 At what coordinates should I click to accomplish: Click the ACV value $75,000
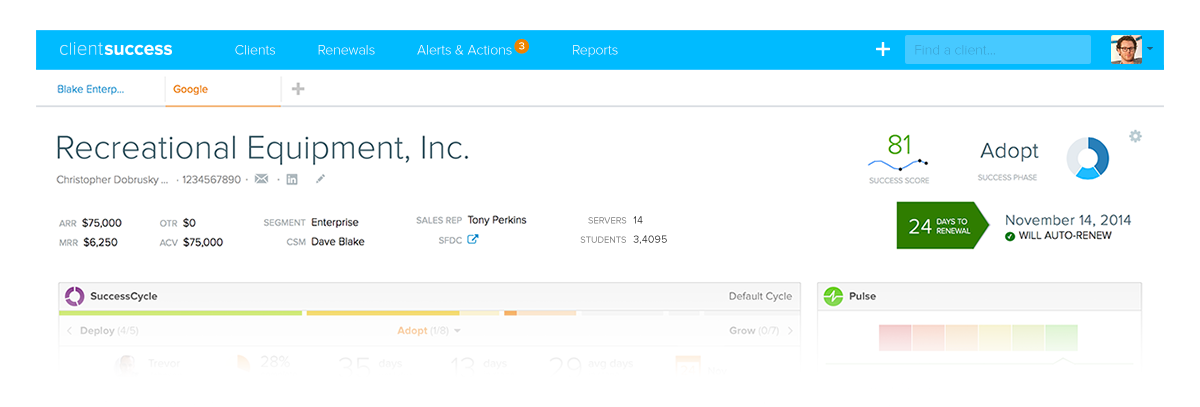tap(203, 242)
